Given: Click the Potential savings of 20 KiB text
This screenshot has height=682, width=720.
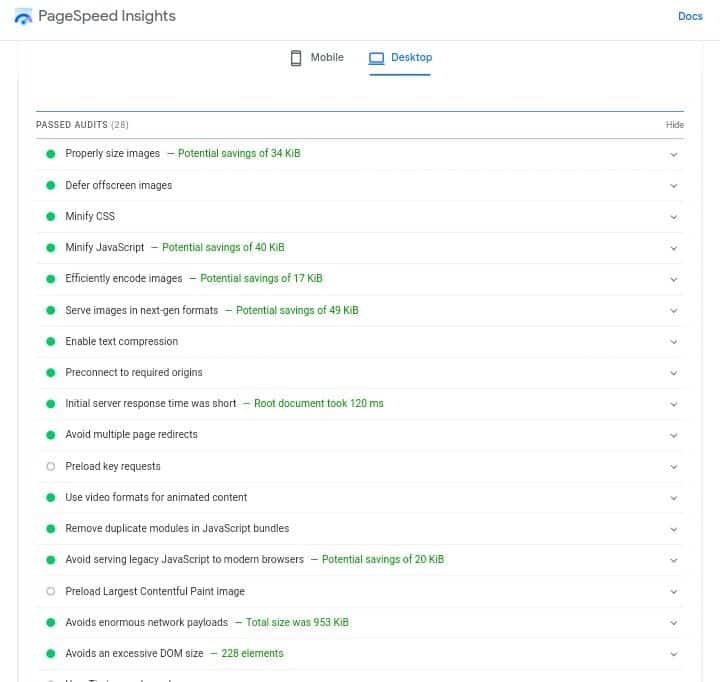Looking at the screenshot, I should click(383, 560).
